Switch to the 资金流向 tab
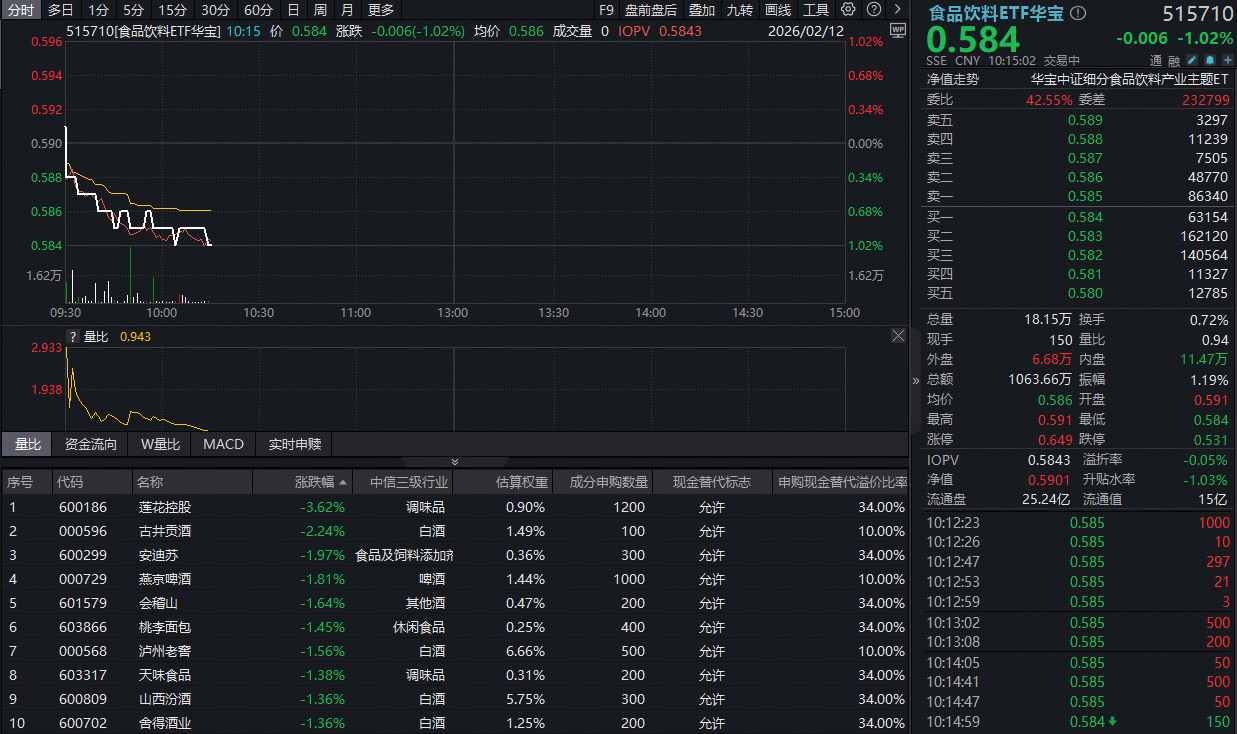Image resolution: width=1237 pixels, height=734 pixels. [91, 444]
